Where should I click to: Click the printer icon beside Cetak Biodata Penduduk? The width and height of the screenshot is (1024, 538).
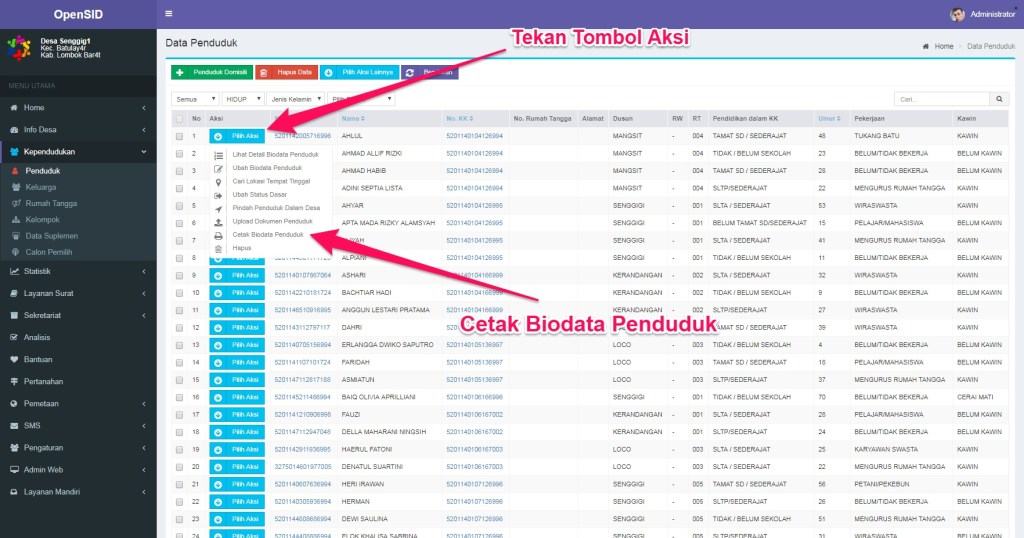219,236
